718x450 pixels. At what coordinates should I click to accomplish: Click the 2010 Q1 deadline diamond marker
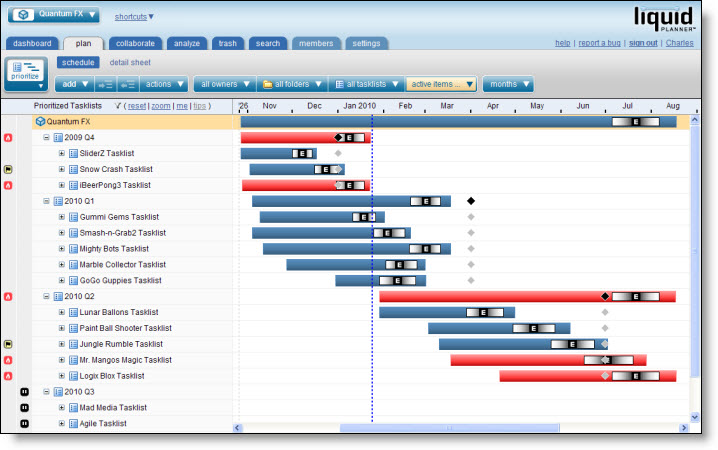[x=471, y=201]
